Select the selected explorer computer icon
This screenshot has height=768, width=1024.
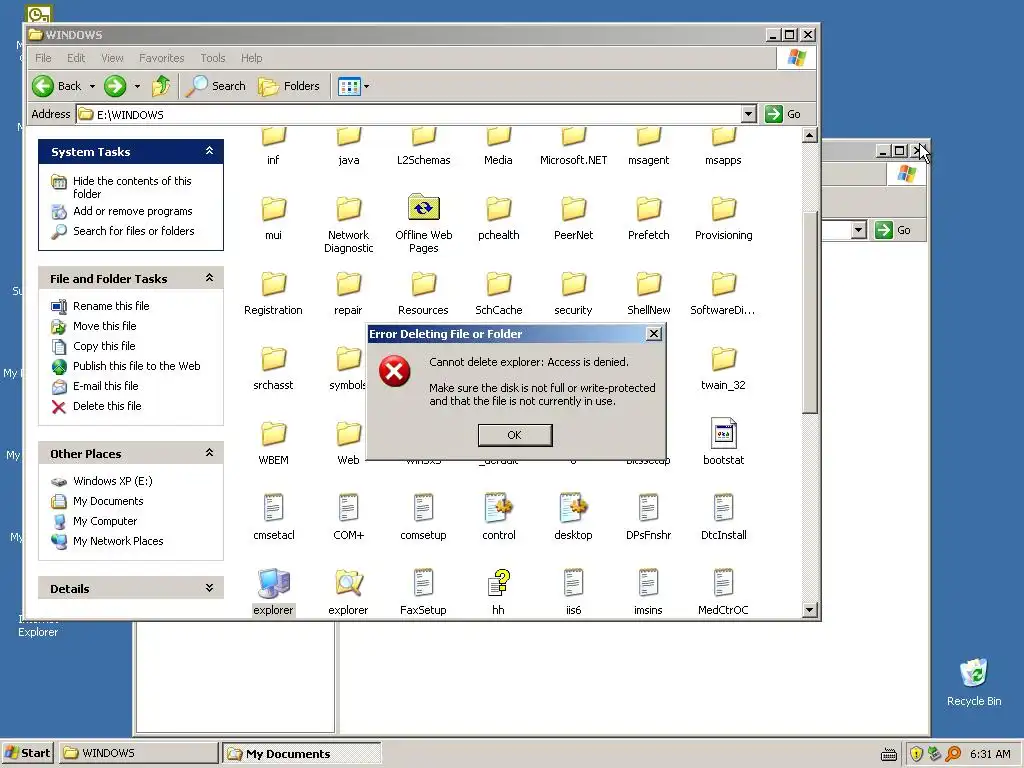point(274,592)
